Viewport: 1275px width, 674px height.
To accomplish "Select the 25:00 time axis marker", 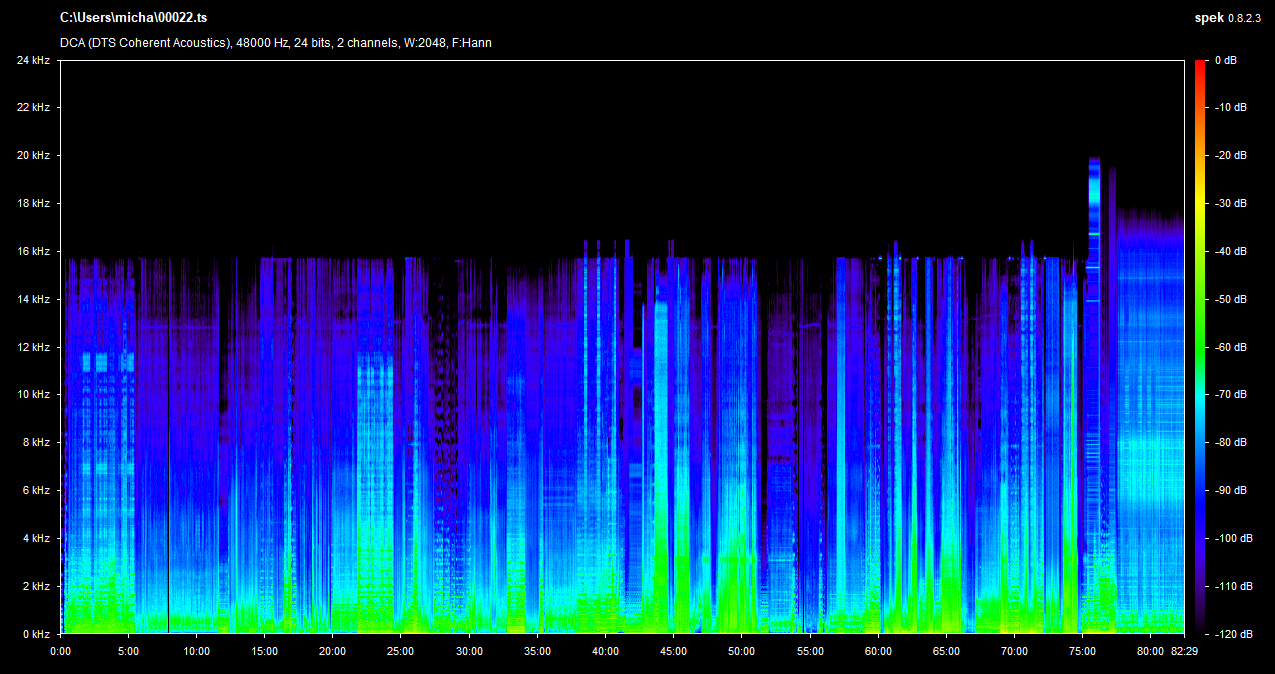I will tap(401, 651).
